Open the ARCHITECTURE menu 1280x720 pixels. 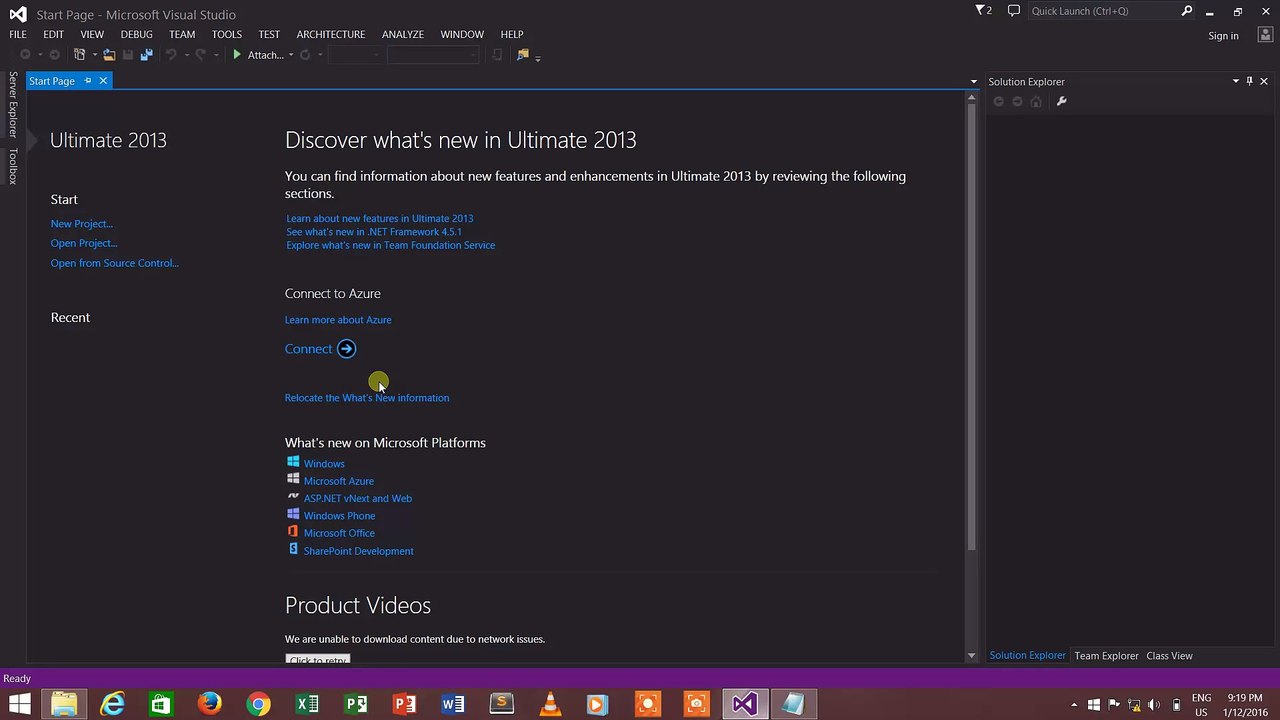pyautogui.click(x=331, y=34)
